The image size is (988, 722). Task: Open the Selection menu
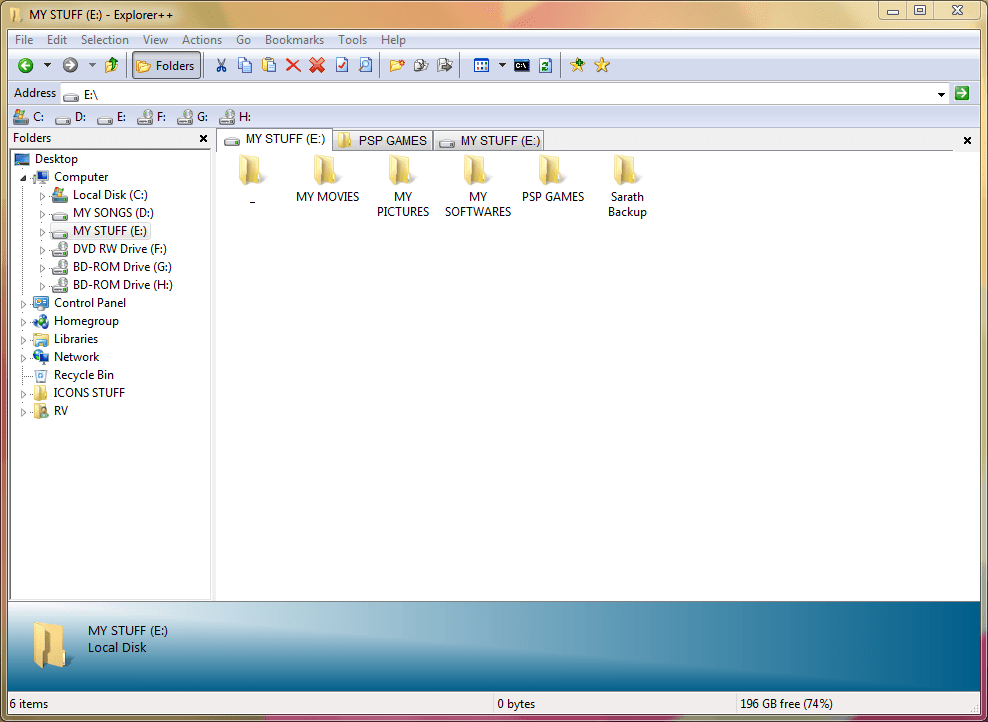point(105,40)
